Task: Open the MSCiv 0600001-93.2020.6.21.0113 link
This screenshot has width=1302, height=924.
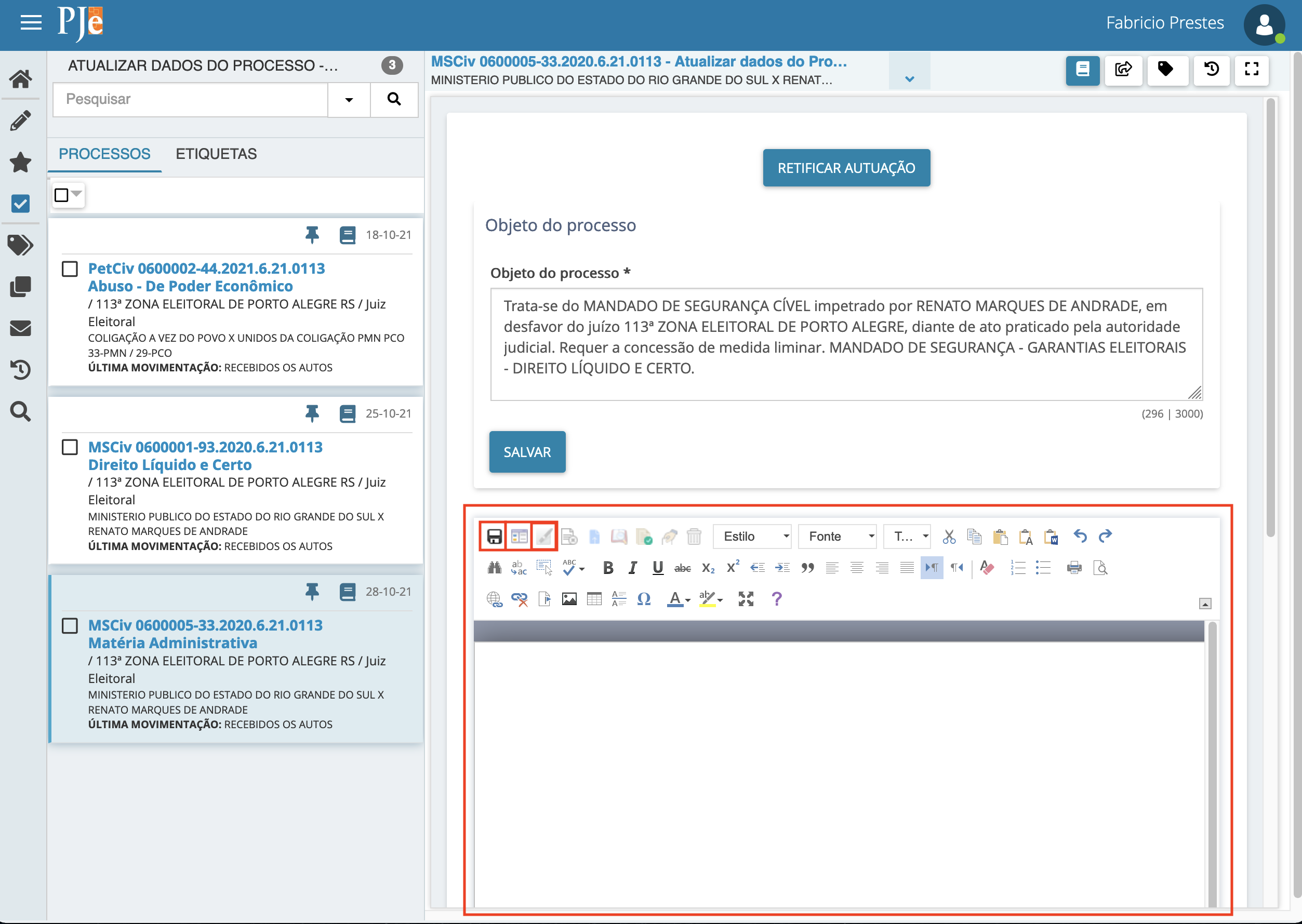Action: coord(205,447)
